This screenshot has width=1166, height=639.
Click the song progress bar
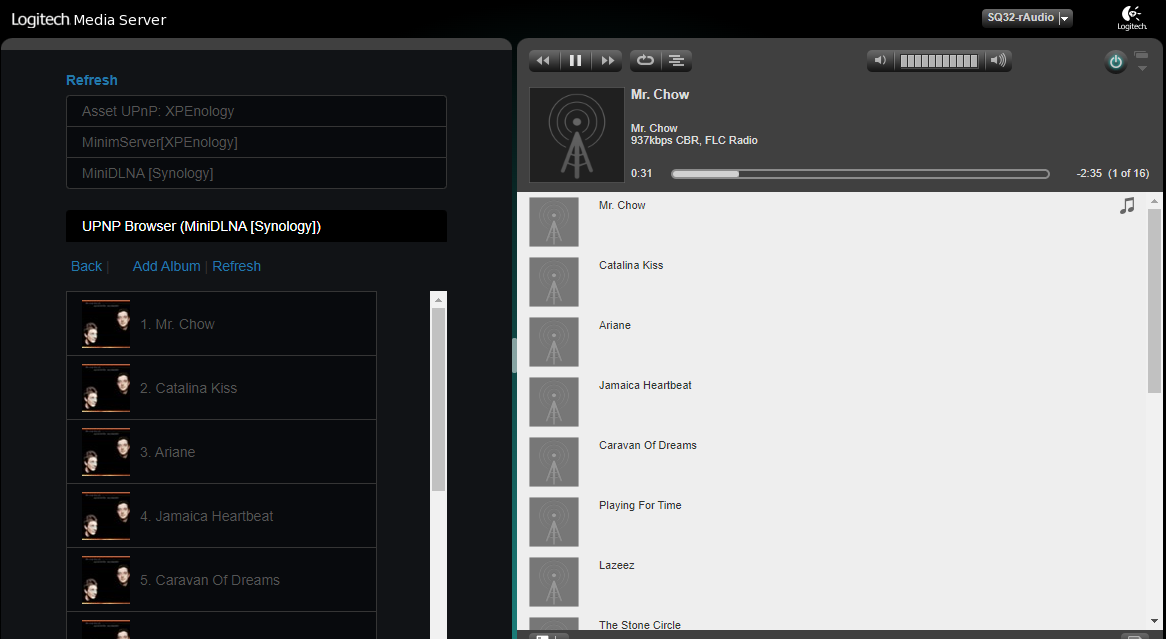[x=860, y=173]
